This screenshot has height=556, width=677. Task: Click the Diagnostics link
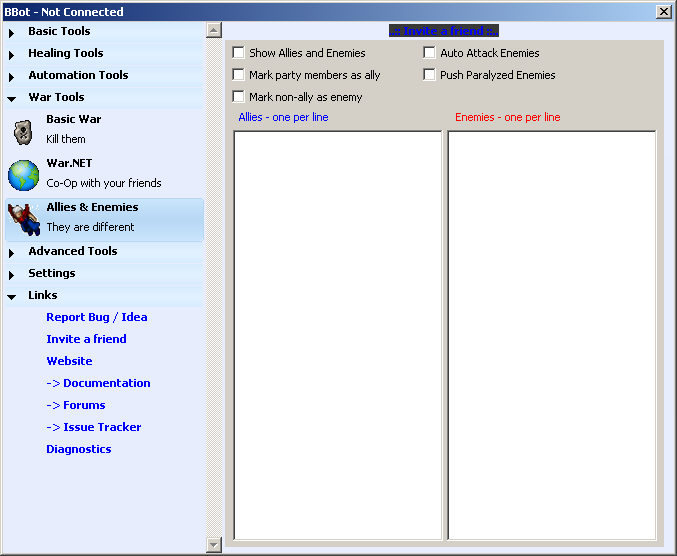point(79,449)
